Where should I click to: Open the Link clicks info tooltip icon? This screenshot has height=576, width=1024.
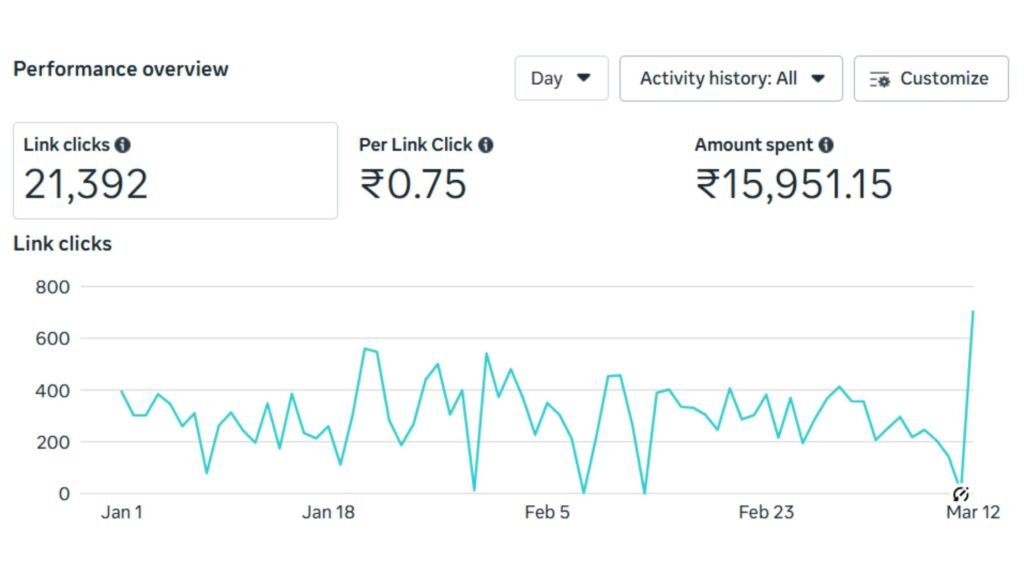pyautogui.click(x=122, y=144)
